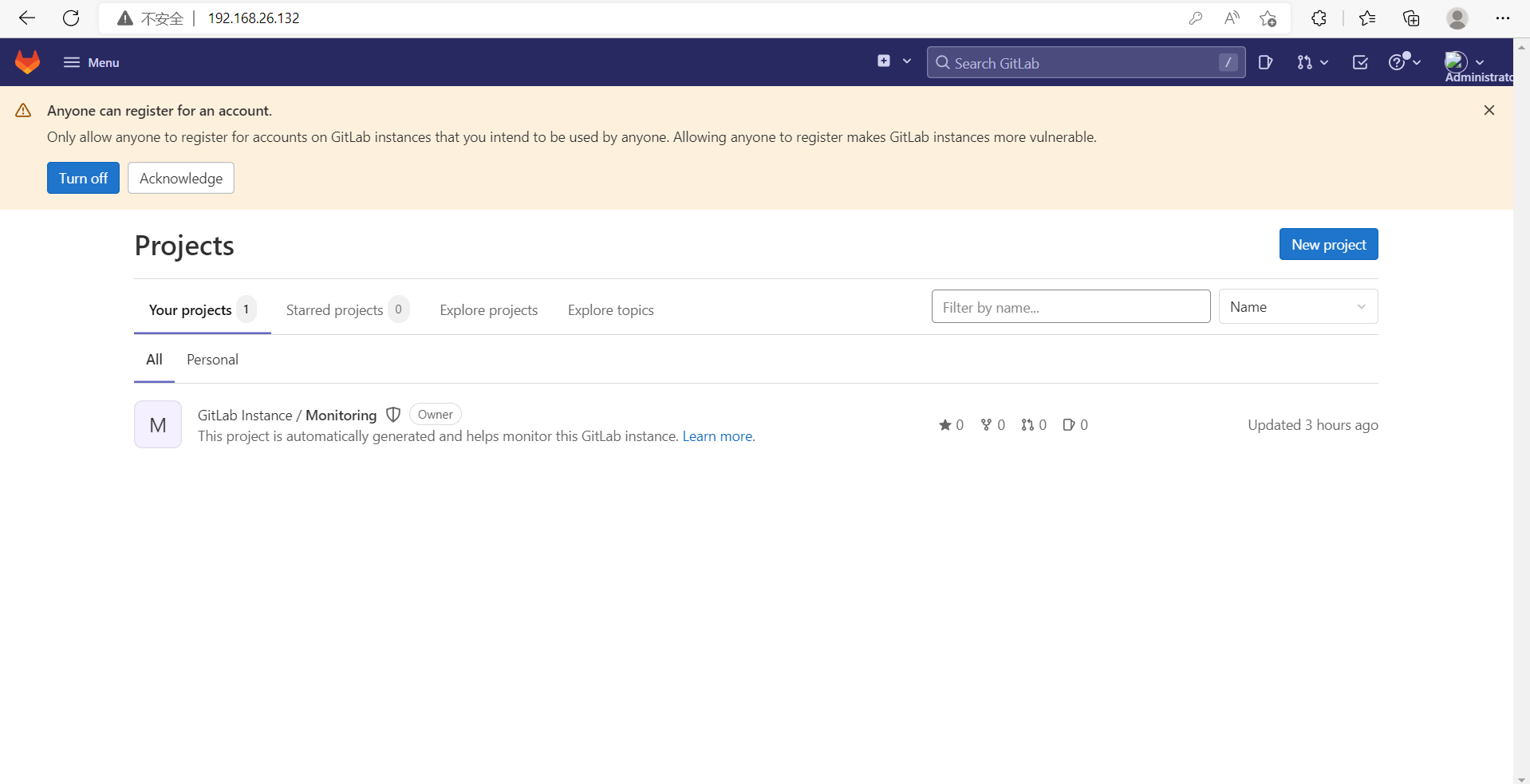Focus the Search GitLab field

1086,62
